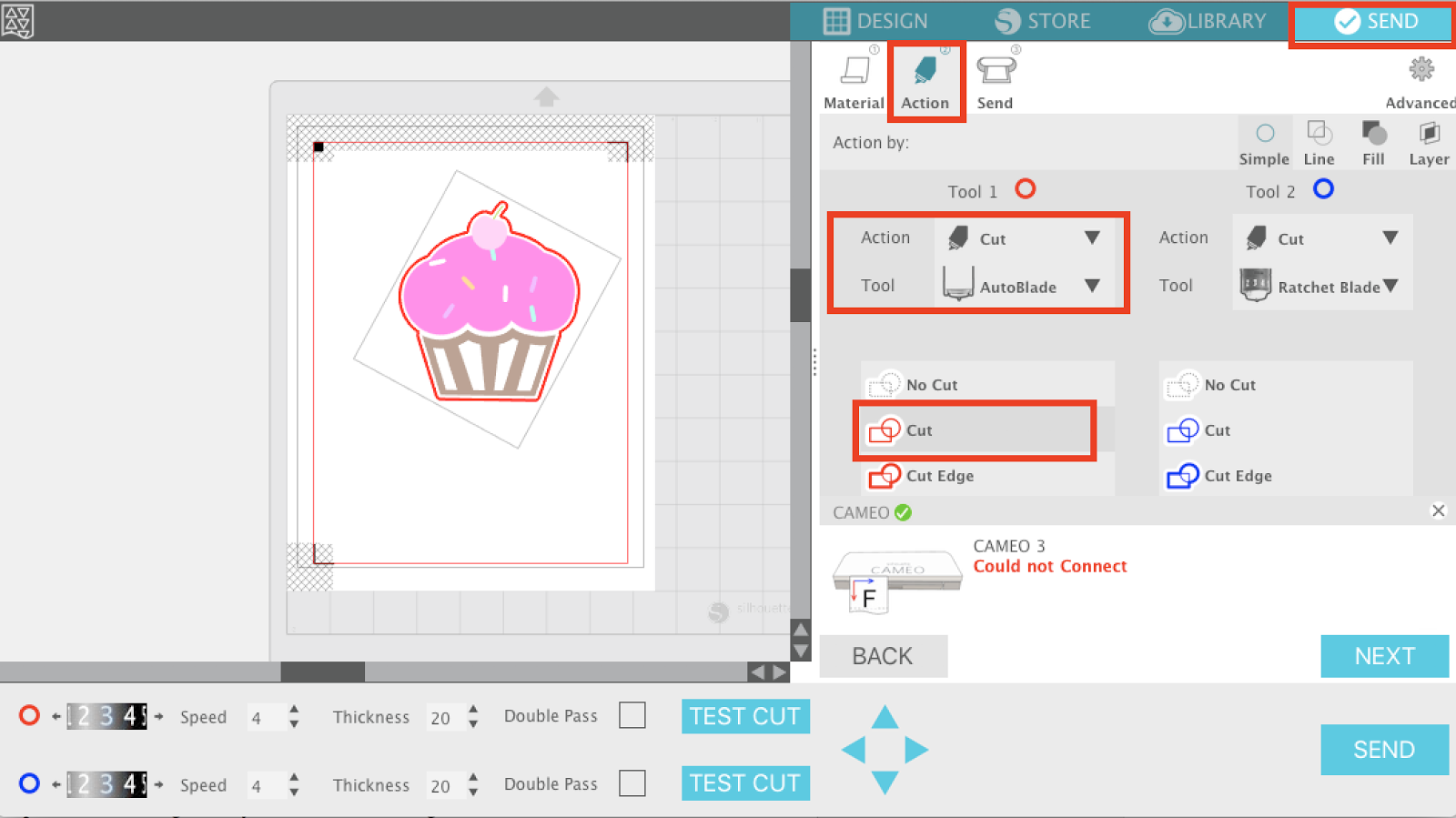Enable Double Pass for red tool
The width and height of the screenshot is (1456, 818).
632,715
